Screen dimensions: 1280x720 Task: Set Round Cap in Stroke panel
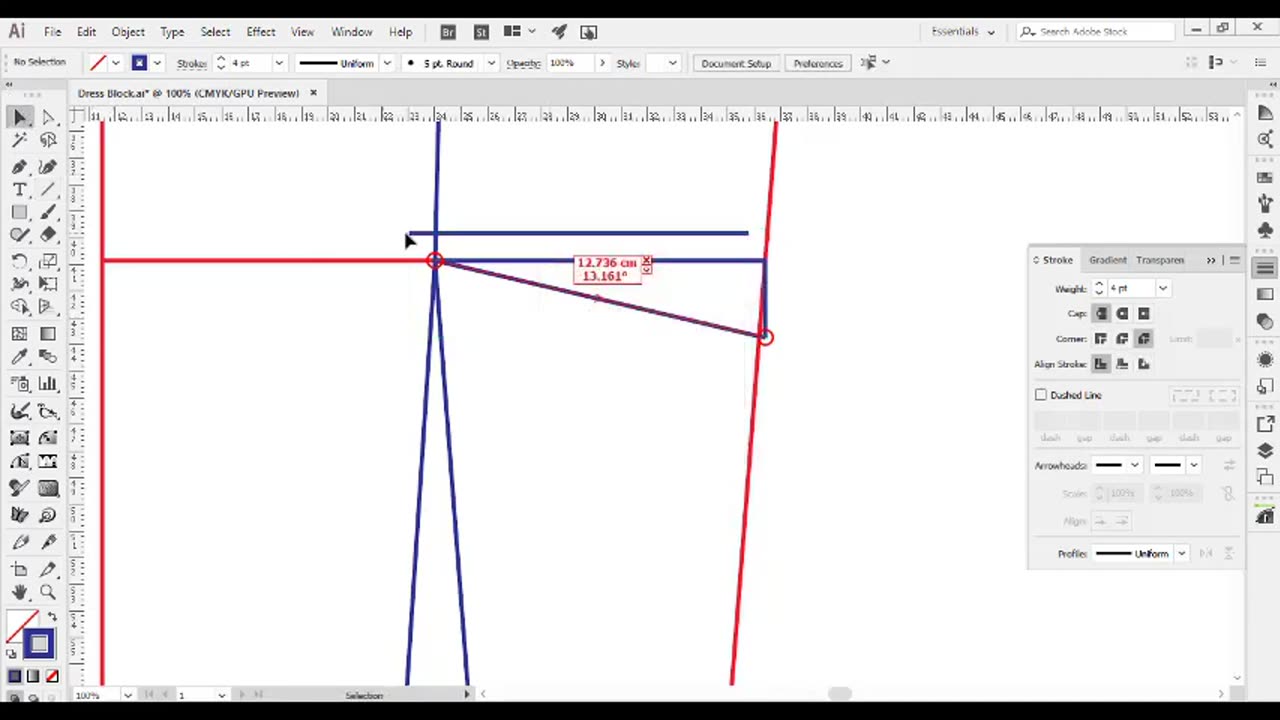pyautogui.click(x=1122, y=314)
